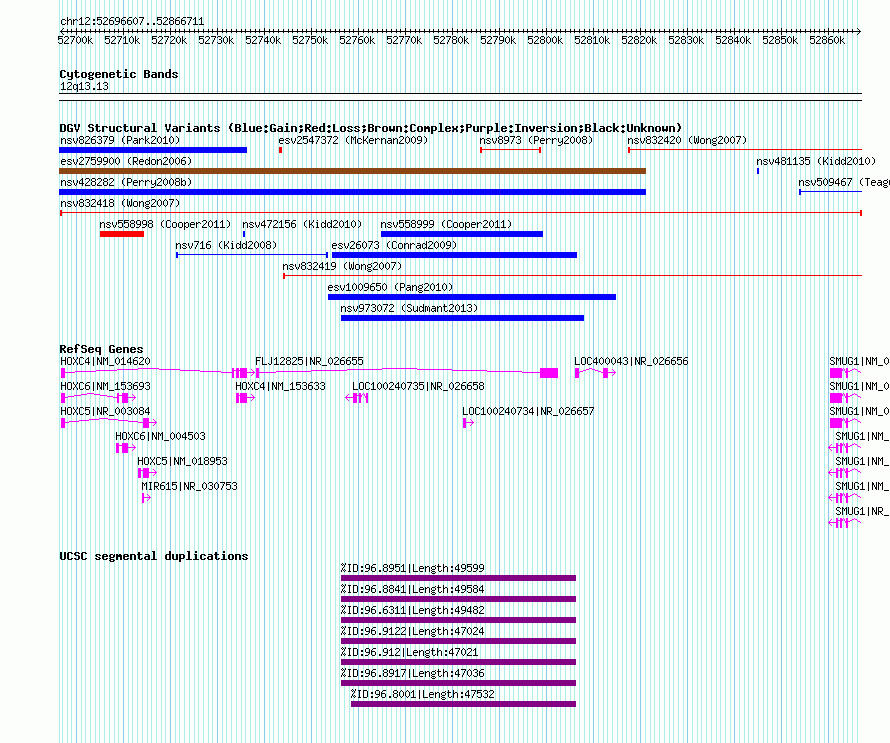890x743 pixels.
Task: Click the 12q13.13 band label
Action: 84,86
